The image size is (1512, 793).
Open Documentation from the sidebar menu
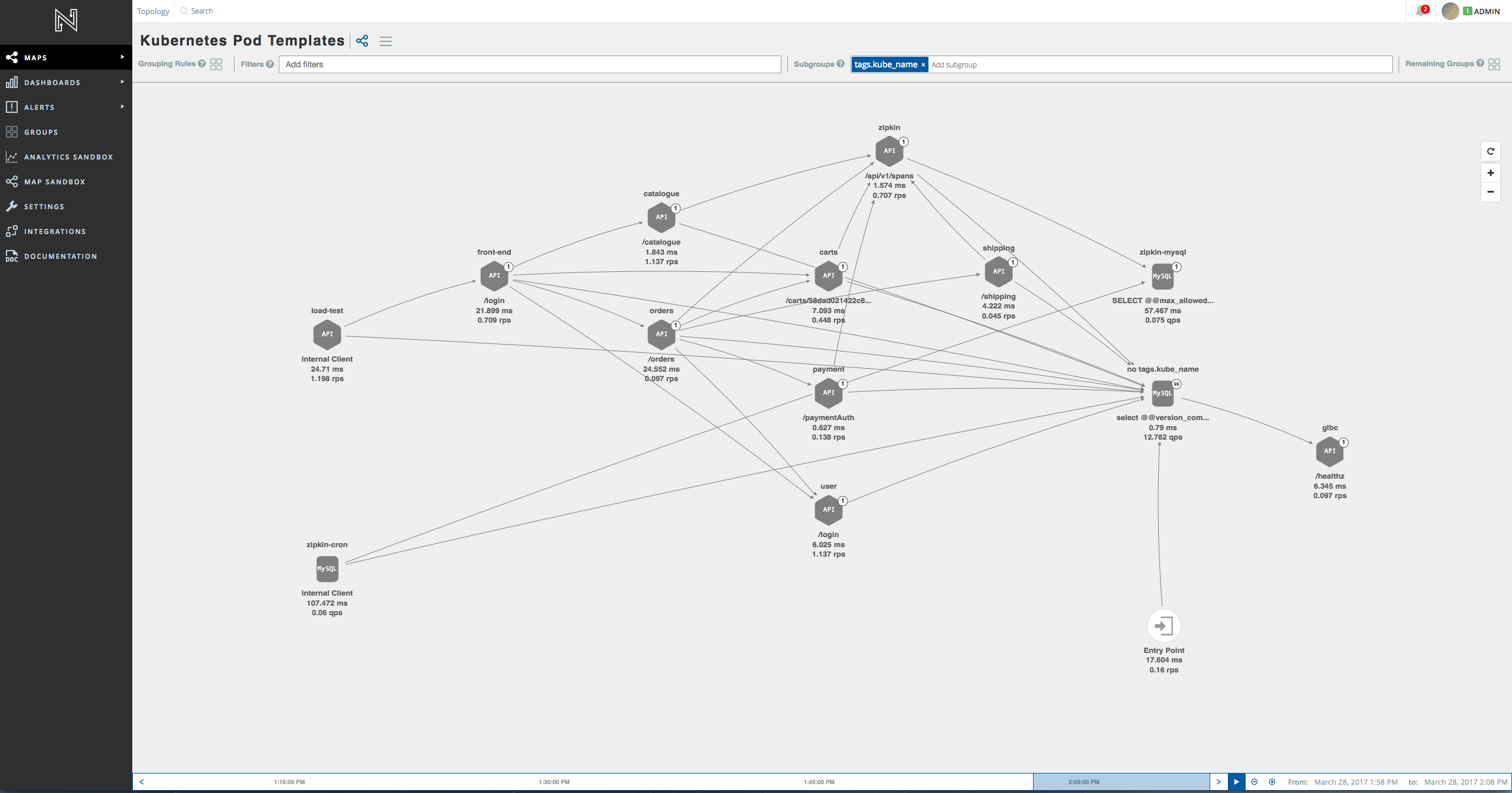pos(60,256)
